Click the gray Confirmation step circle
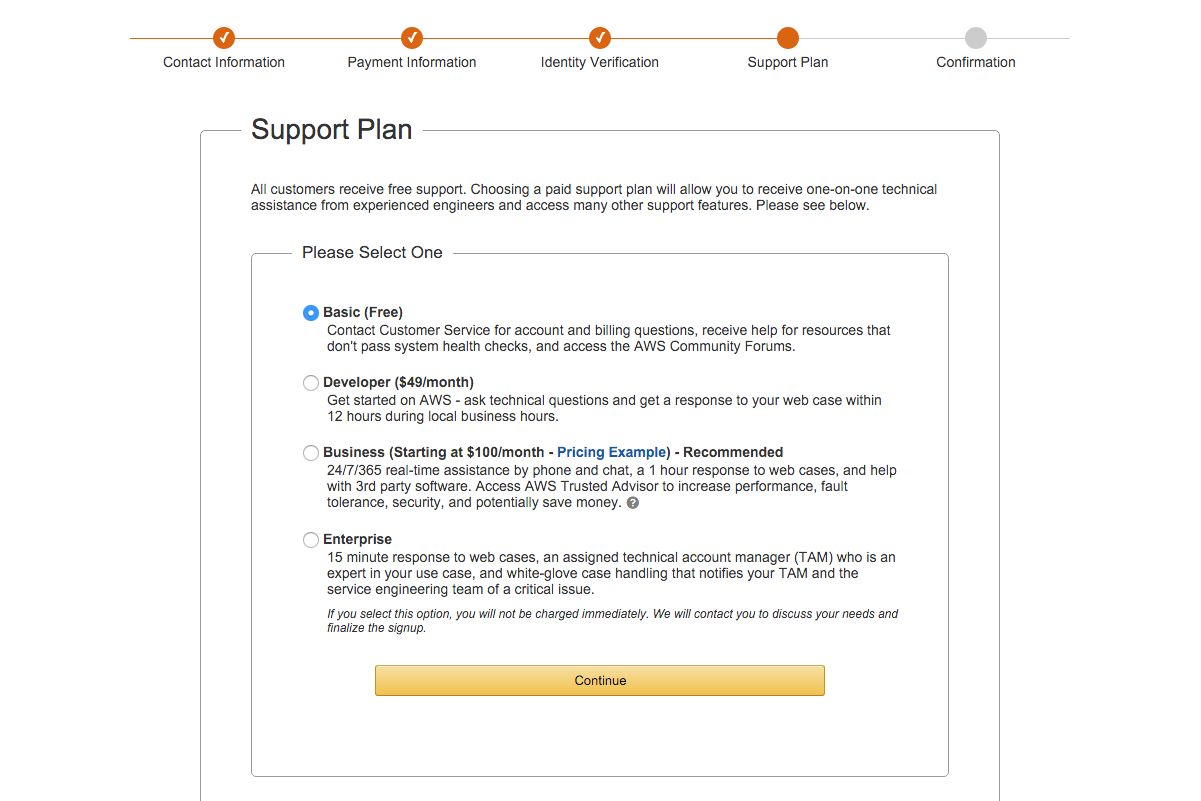Screen dimensions: 1201x801 [x=976, y=38]
